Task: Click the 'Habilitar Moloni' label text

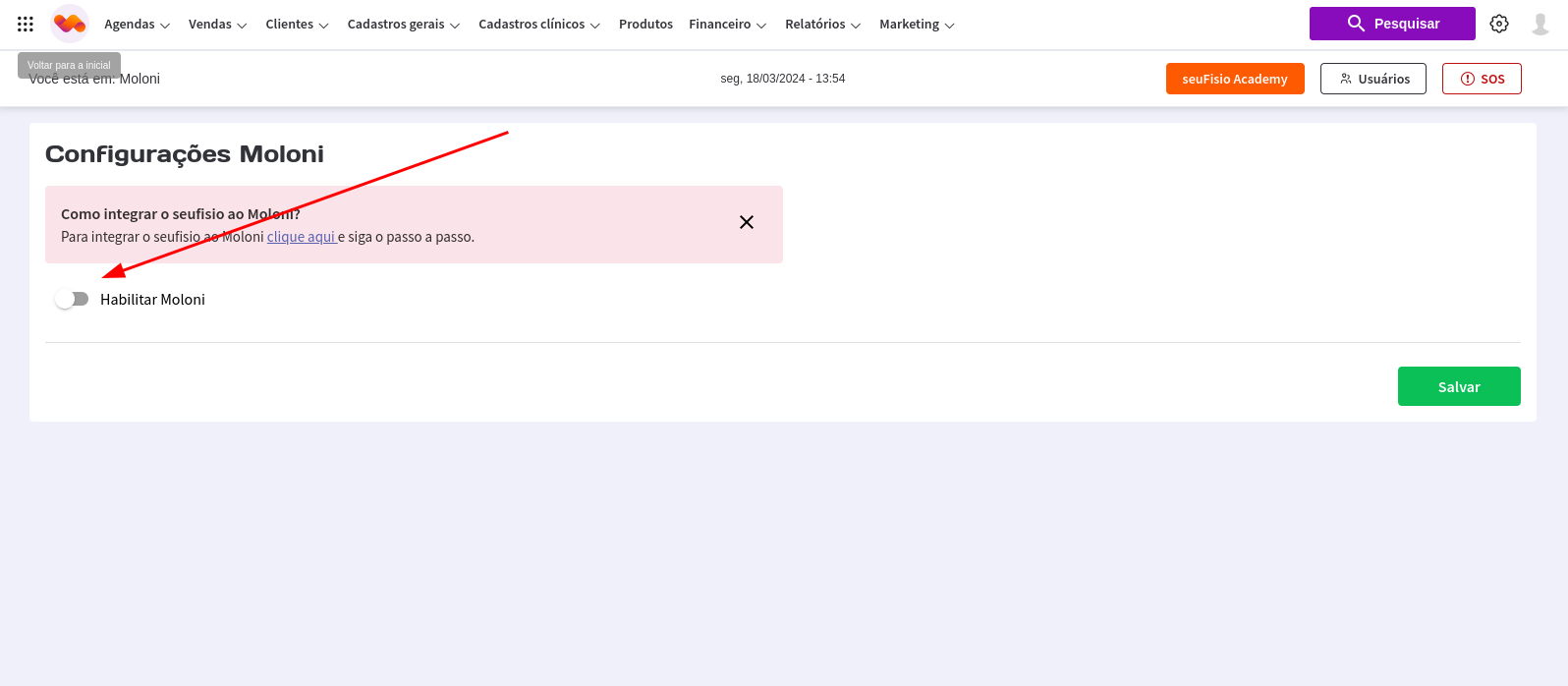Action: (x=152, y=300)
